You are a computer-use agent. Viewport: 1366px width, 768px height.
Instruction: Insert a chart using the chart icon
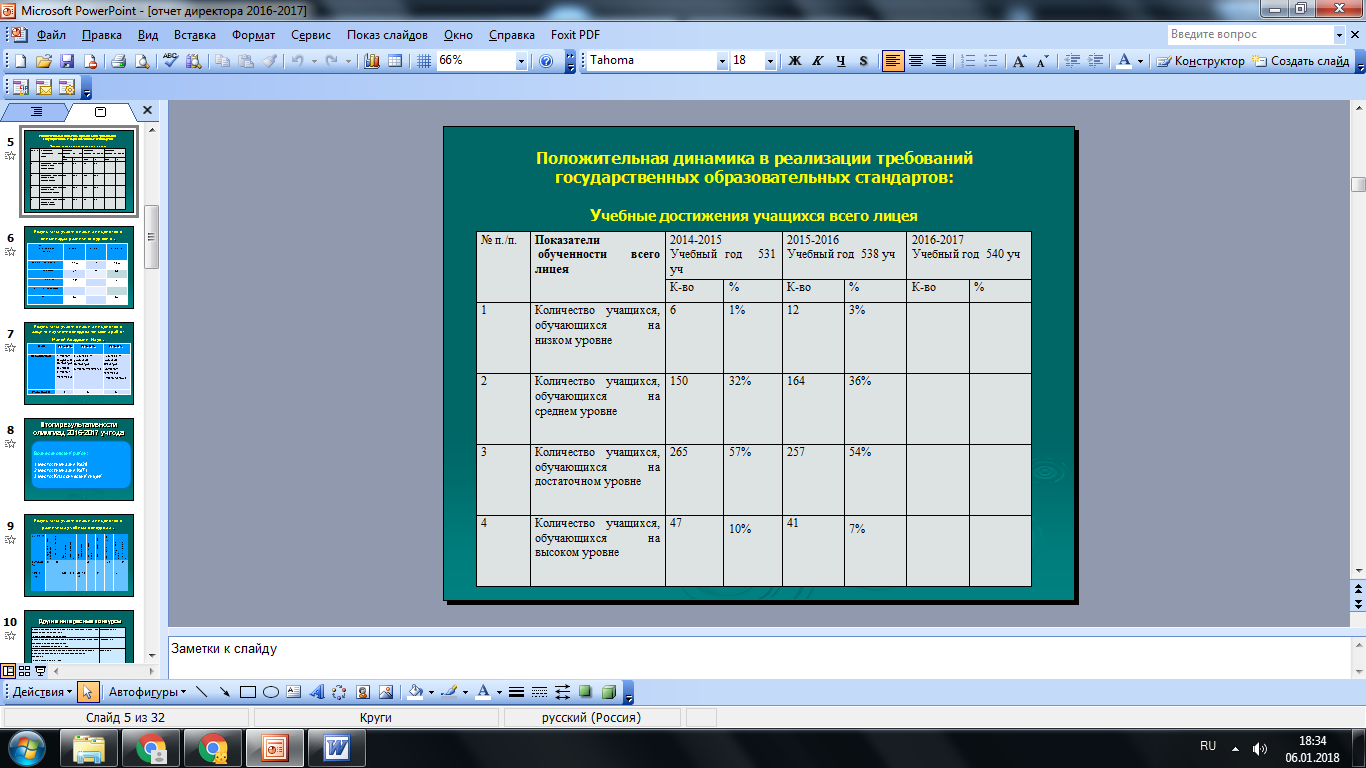(x=373, y=61)
